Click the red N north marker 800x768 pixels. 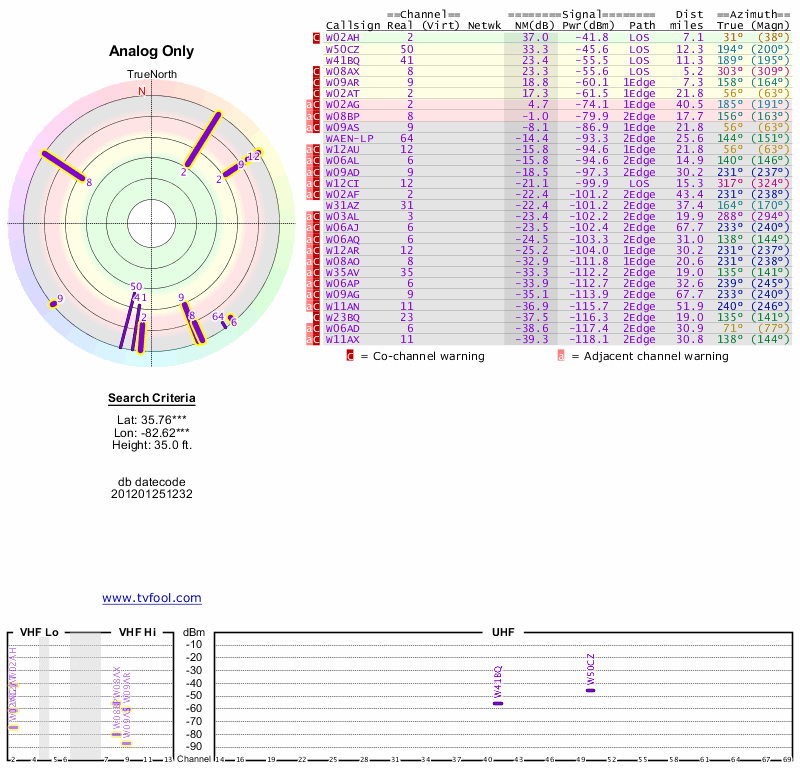(x=142, y=91)
